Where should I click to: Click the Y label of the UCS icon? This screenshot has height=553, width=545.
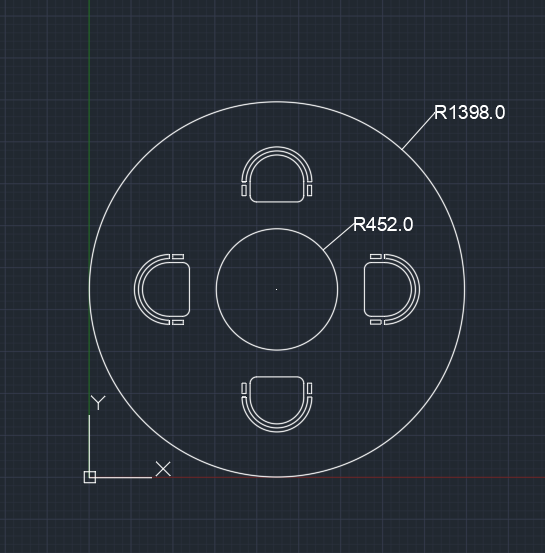tap(98, 402)
